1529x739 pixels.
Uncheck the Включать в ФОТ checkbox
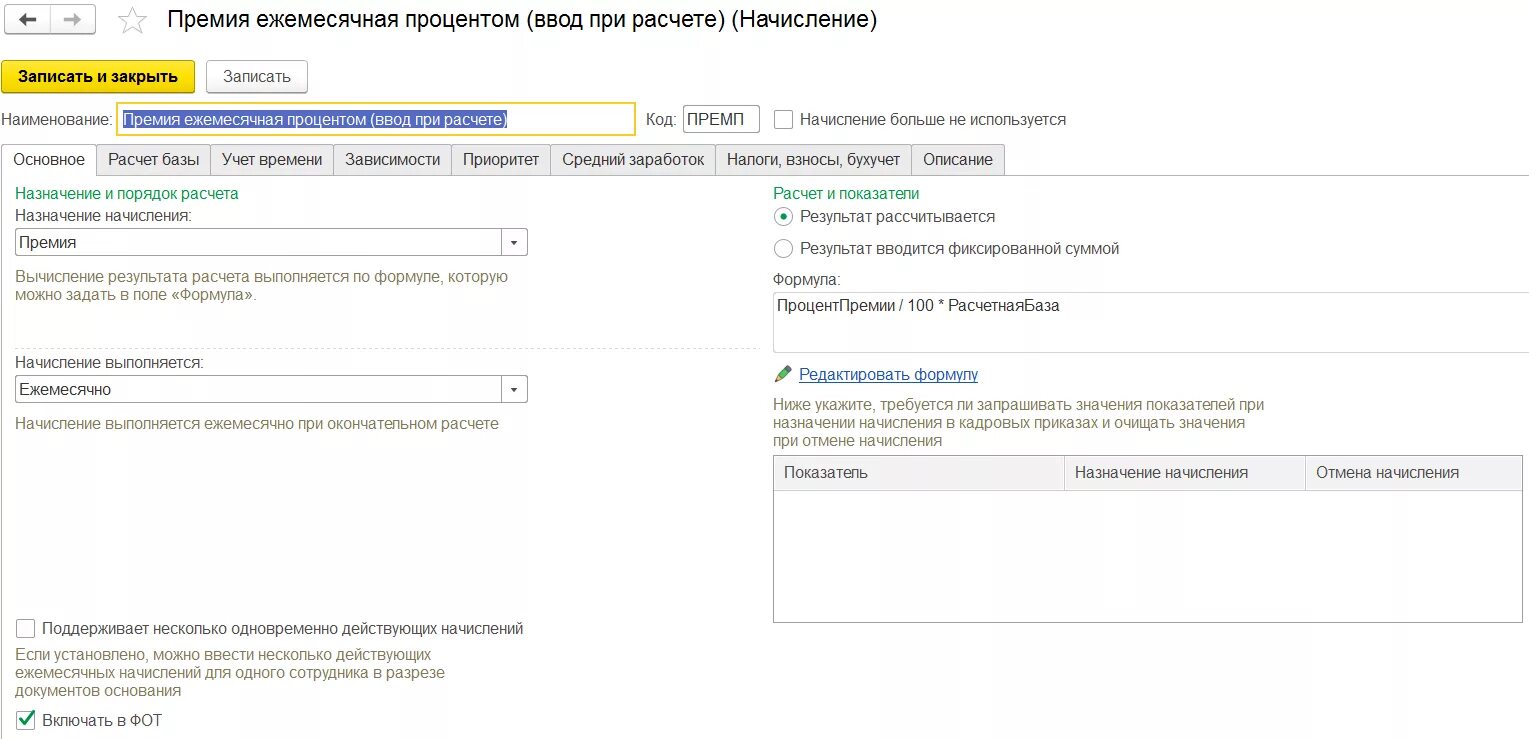(26, 719)
